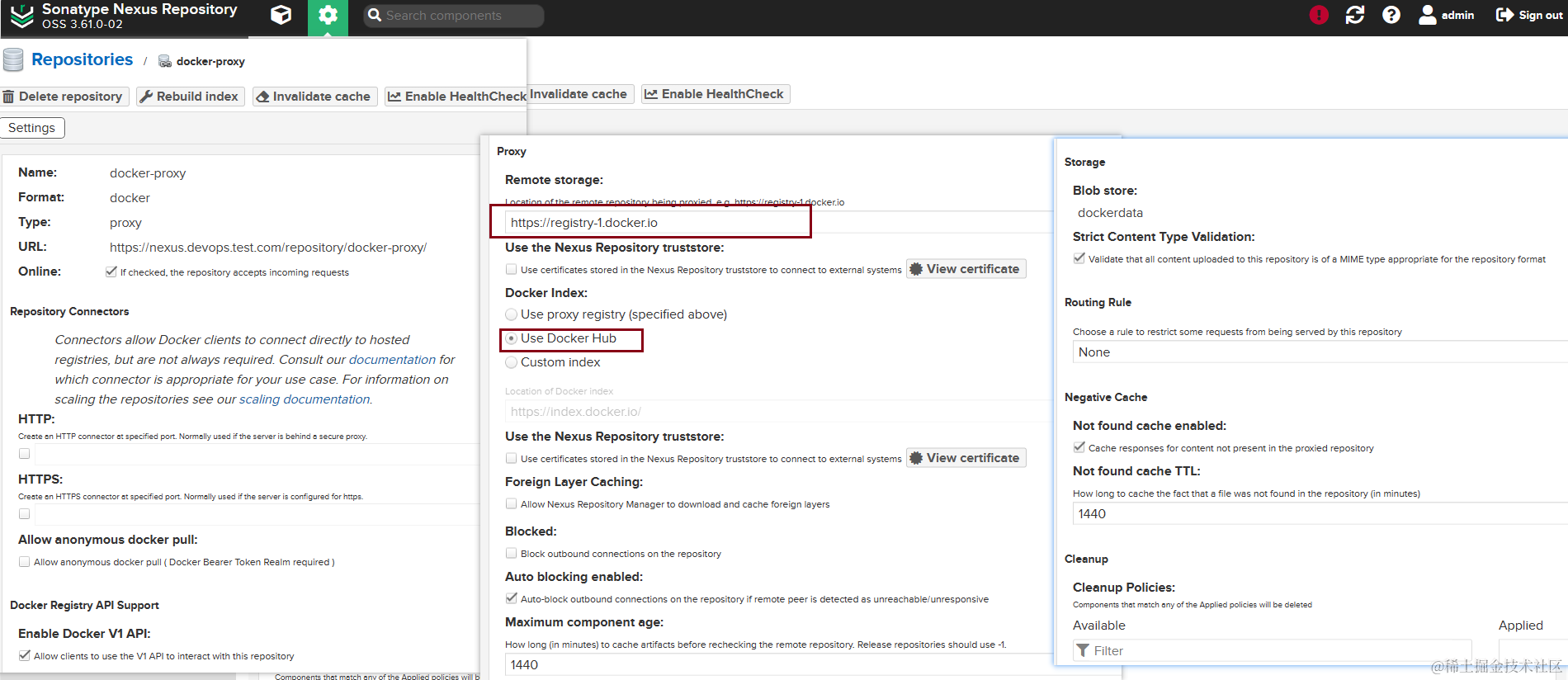The image size is (1568, 680).
Task: Toggle Strict Content Type Validation checkbox
Action: pyautogui.click(x=1079, y=258)
